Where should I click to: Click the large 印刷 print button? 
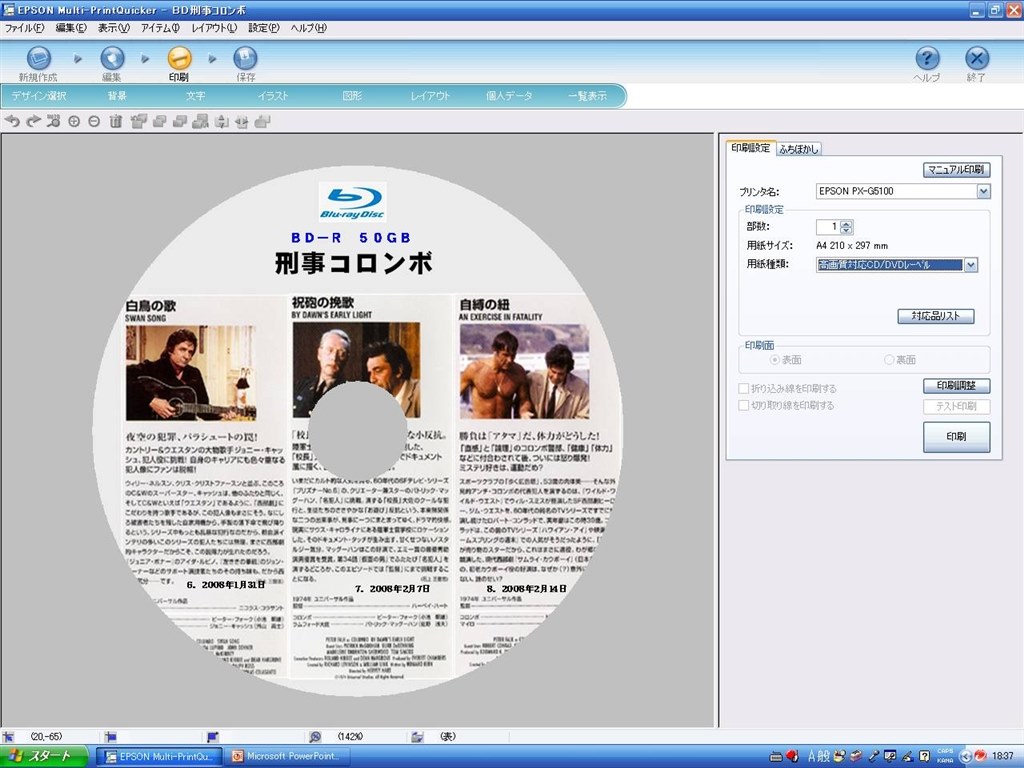tap(957, 437)
